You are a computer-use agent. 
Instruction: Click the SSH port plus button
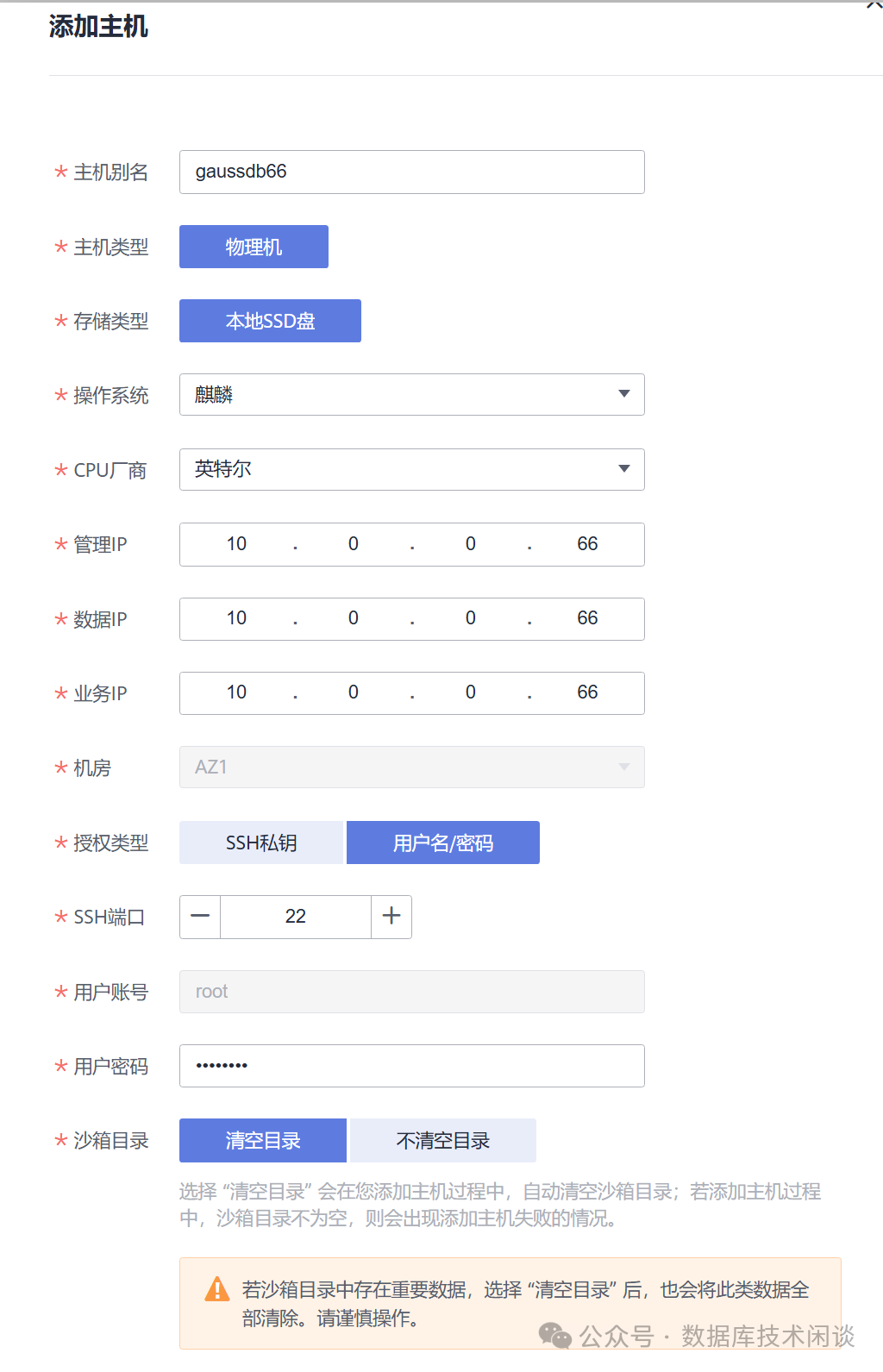[391, 917]
